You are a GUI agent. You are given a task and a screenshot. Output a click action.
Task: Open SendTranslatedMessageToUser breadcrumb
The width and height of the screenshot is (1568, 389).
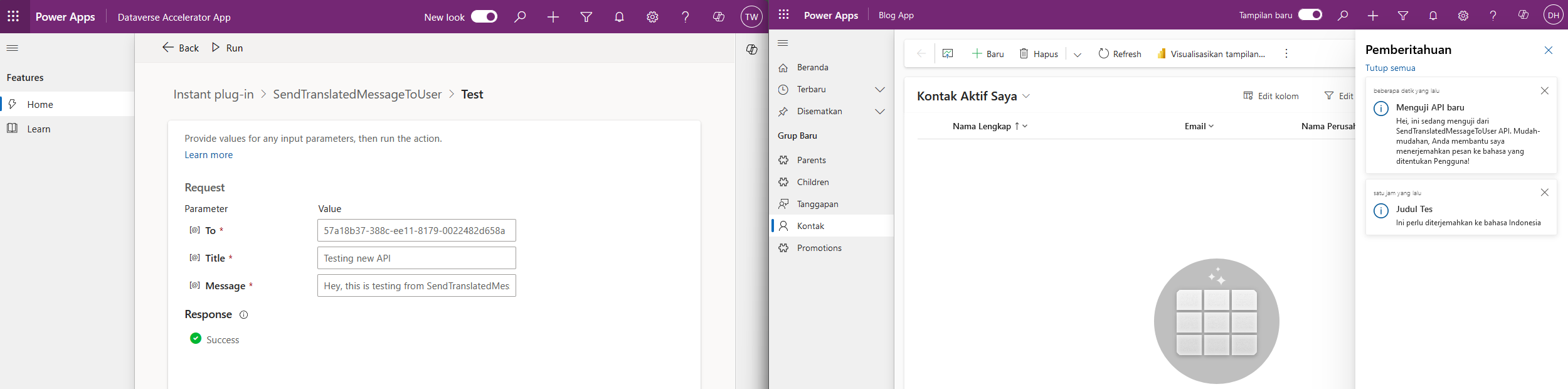coord(357,94)
